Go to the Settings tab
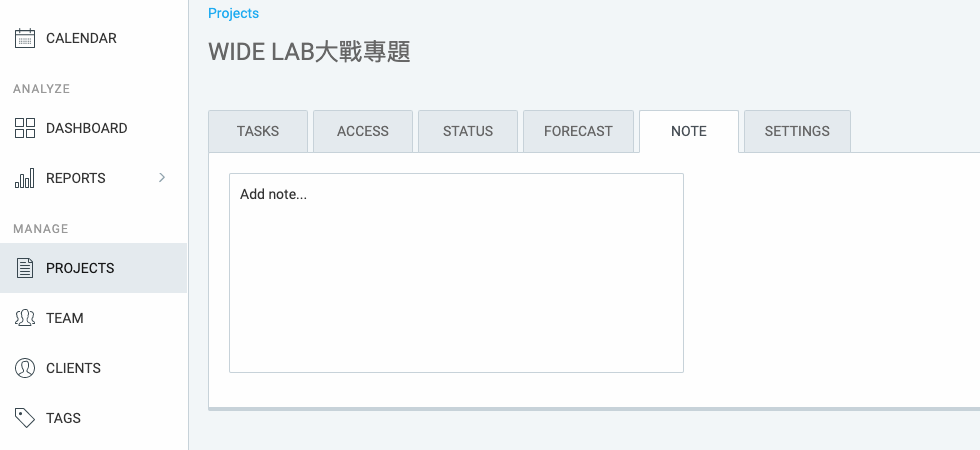This screenshot has height=450, width=980. [x=798, y=131]
